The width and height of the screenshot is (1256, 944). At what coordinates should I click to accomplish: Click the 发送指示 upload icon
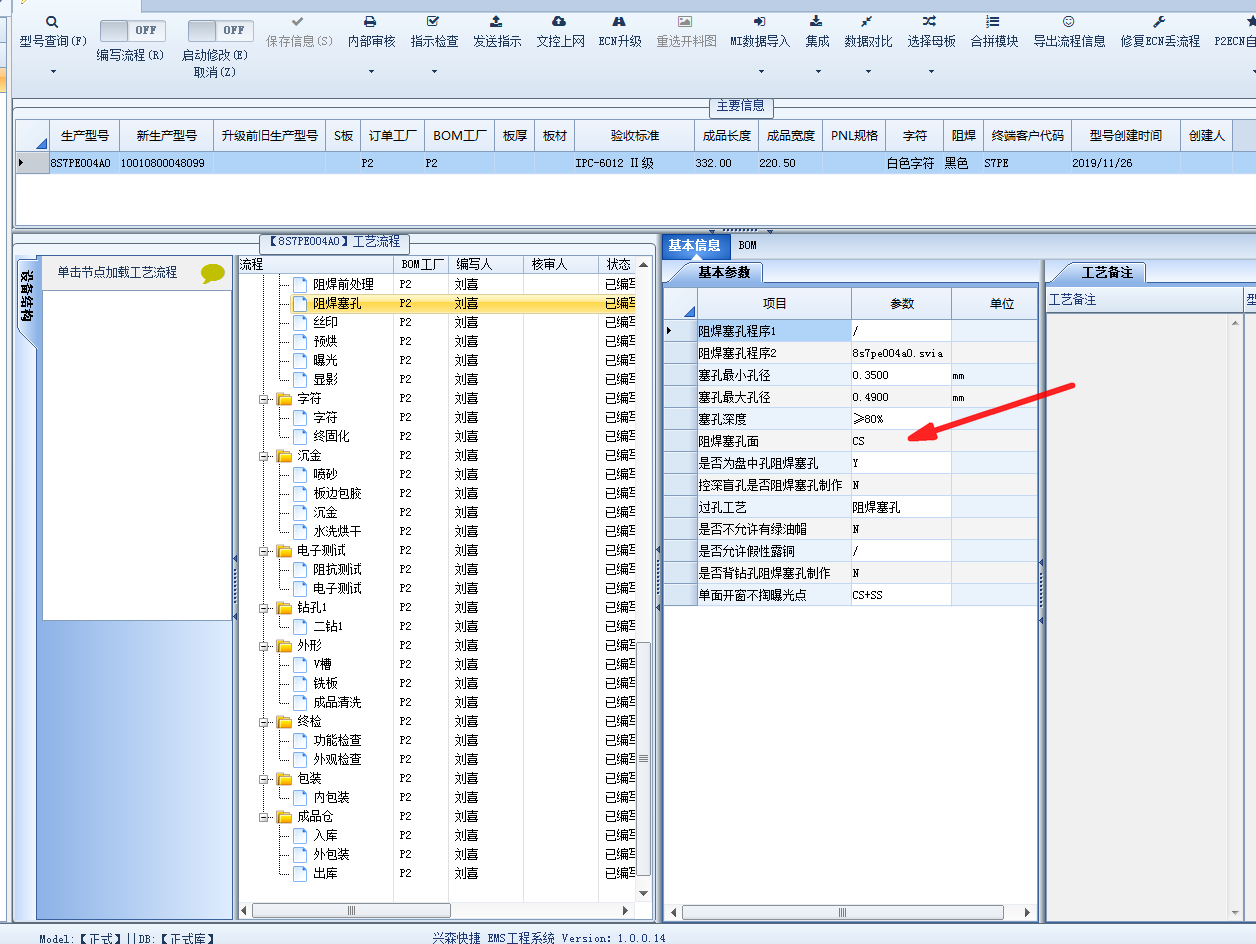tap(496, 21)
